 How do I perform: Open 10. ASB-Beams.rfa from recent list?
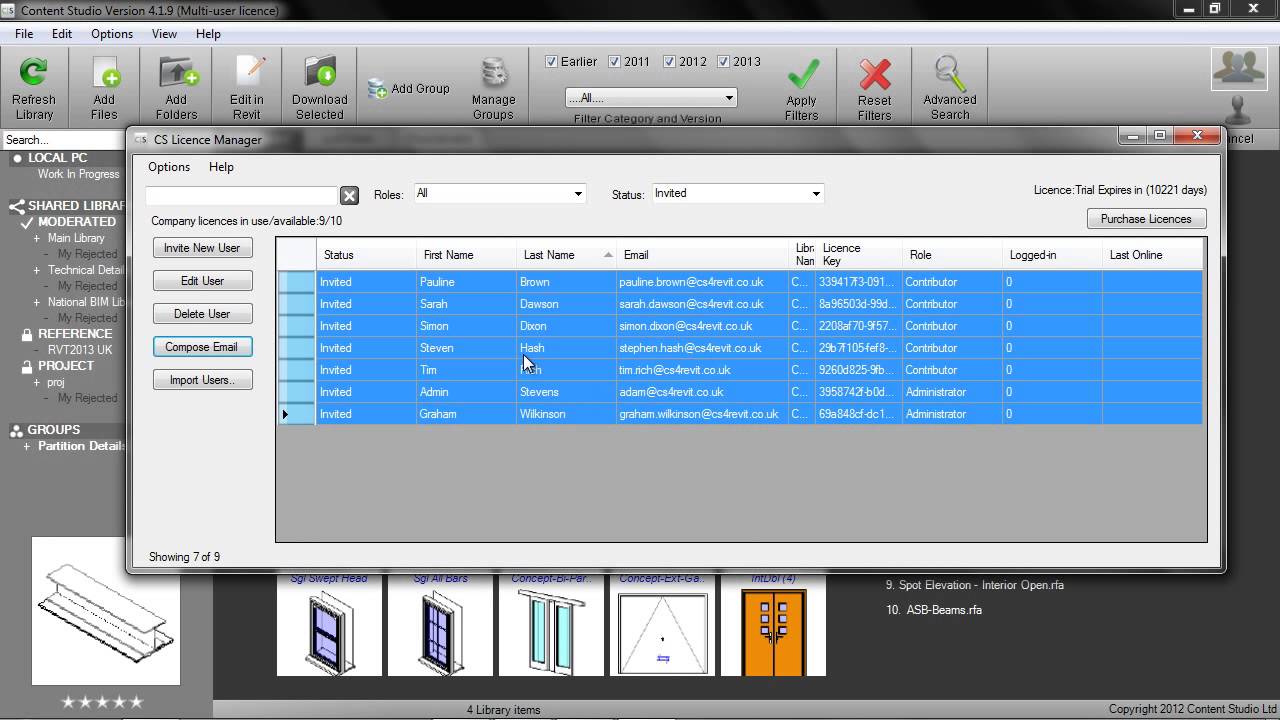pos(934,610)
